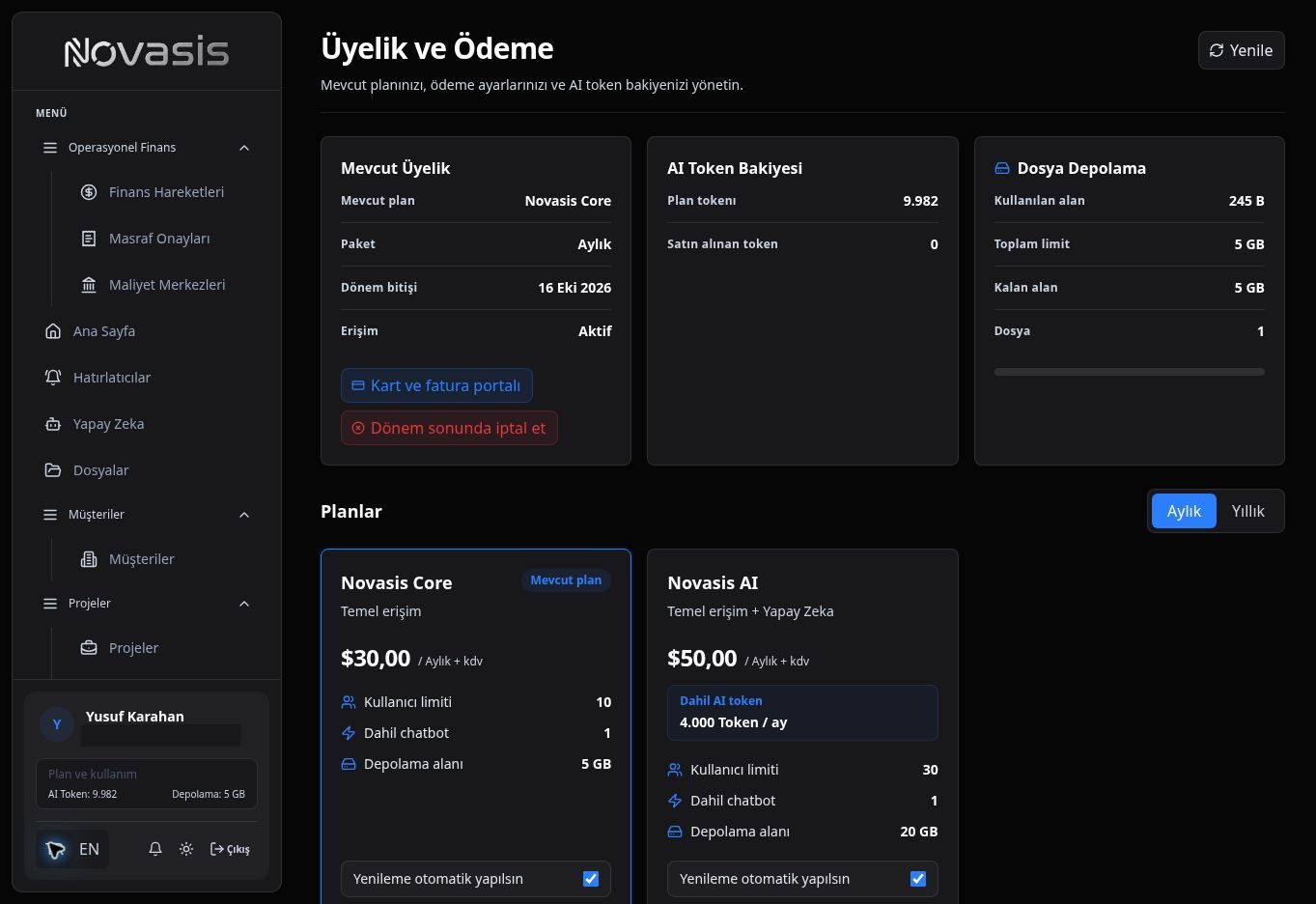1316x904 pixels.
Task: Switch billing period to Yıllık
Action: point(1247,511)
